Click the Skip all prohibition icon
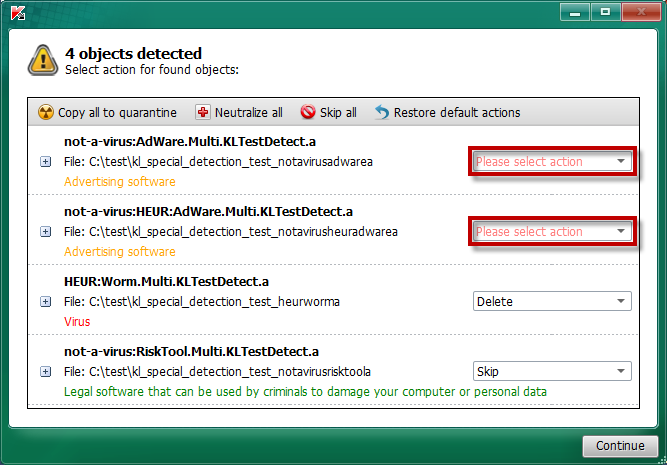 point(308,112)
